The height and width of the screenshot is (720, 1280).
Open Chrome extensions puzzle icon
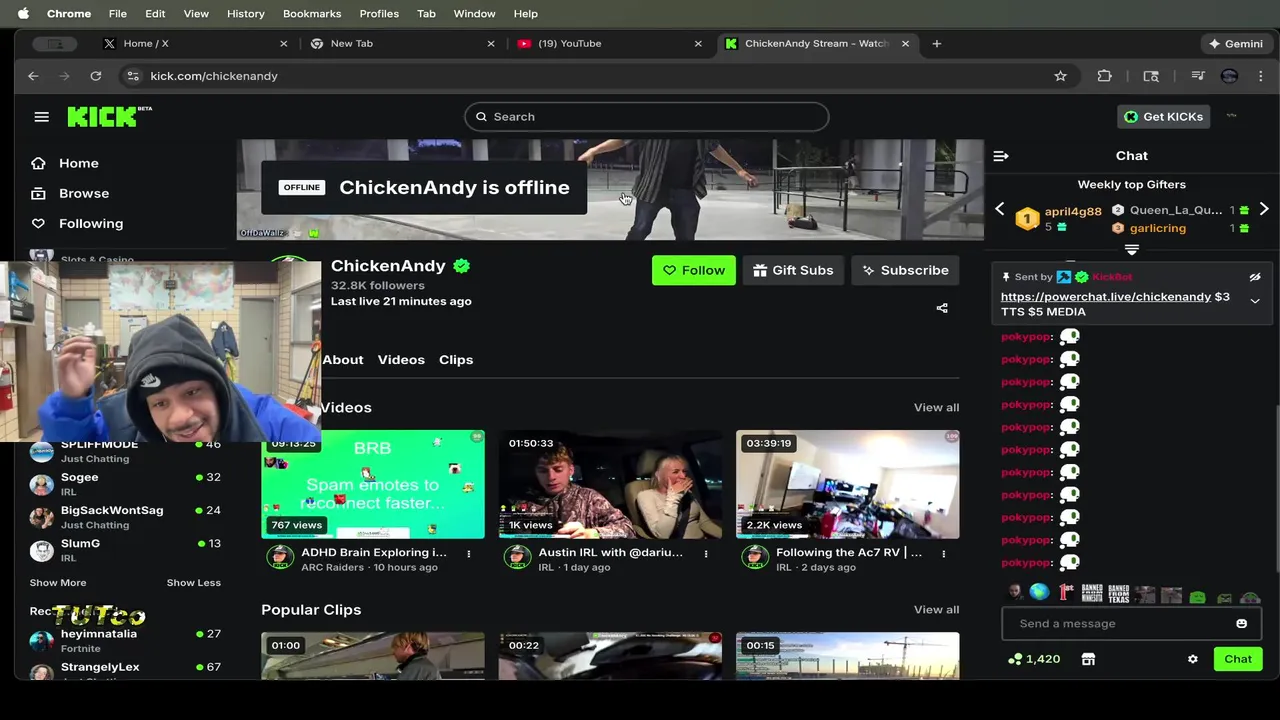[1104, 76]
